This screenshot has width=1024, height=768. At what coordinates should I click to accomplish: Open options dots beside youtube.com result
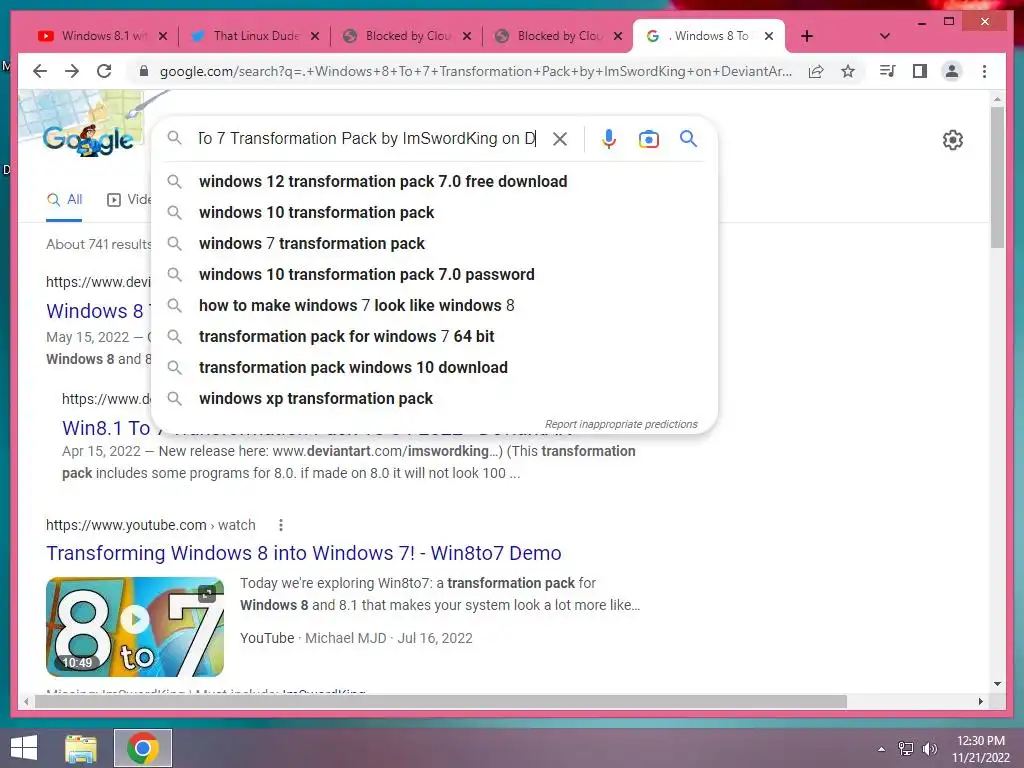click(281, 525)
